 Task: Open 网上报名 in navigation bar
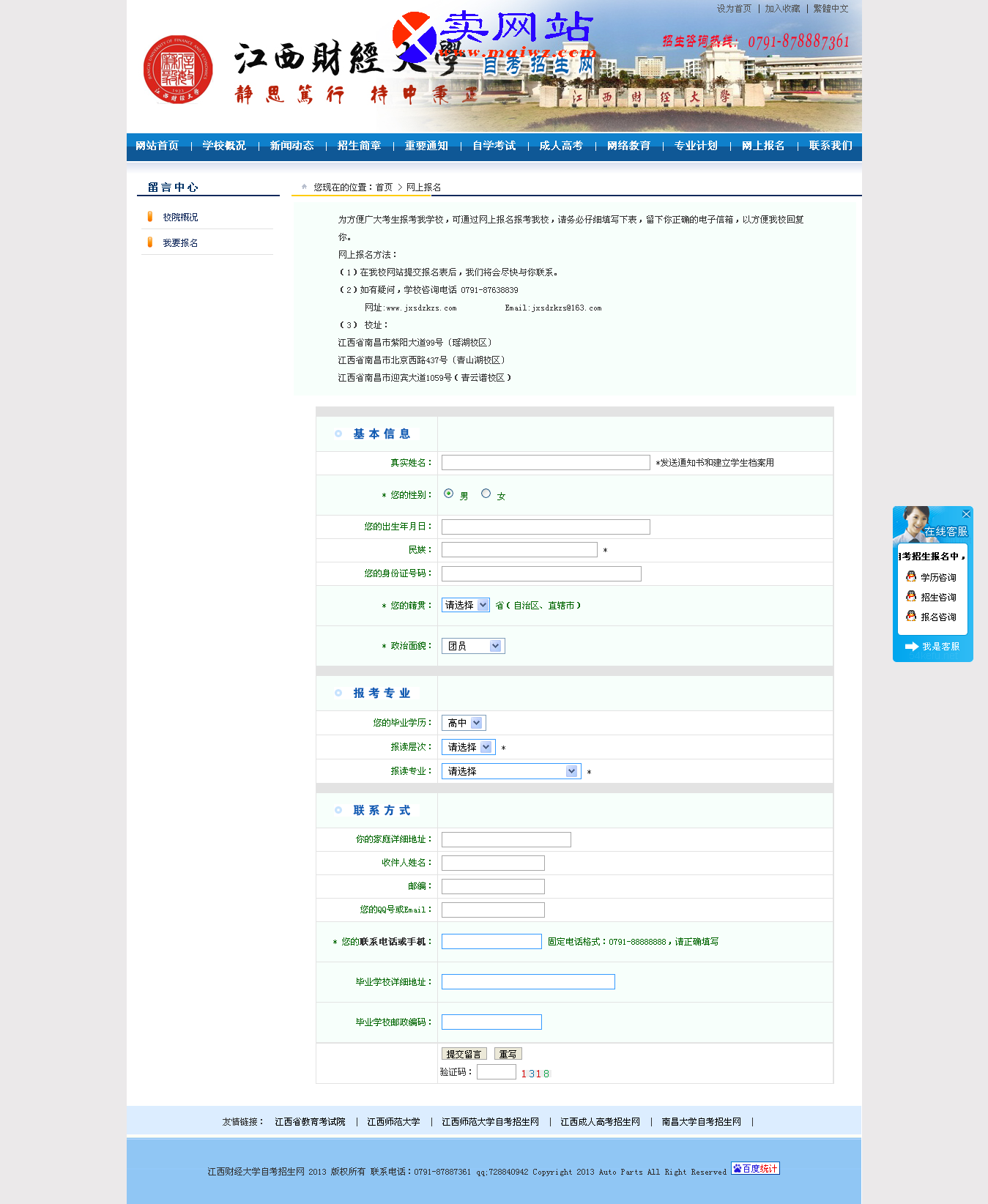tap(763, 146)
